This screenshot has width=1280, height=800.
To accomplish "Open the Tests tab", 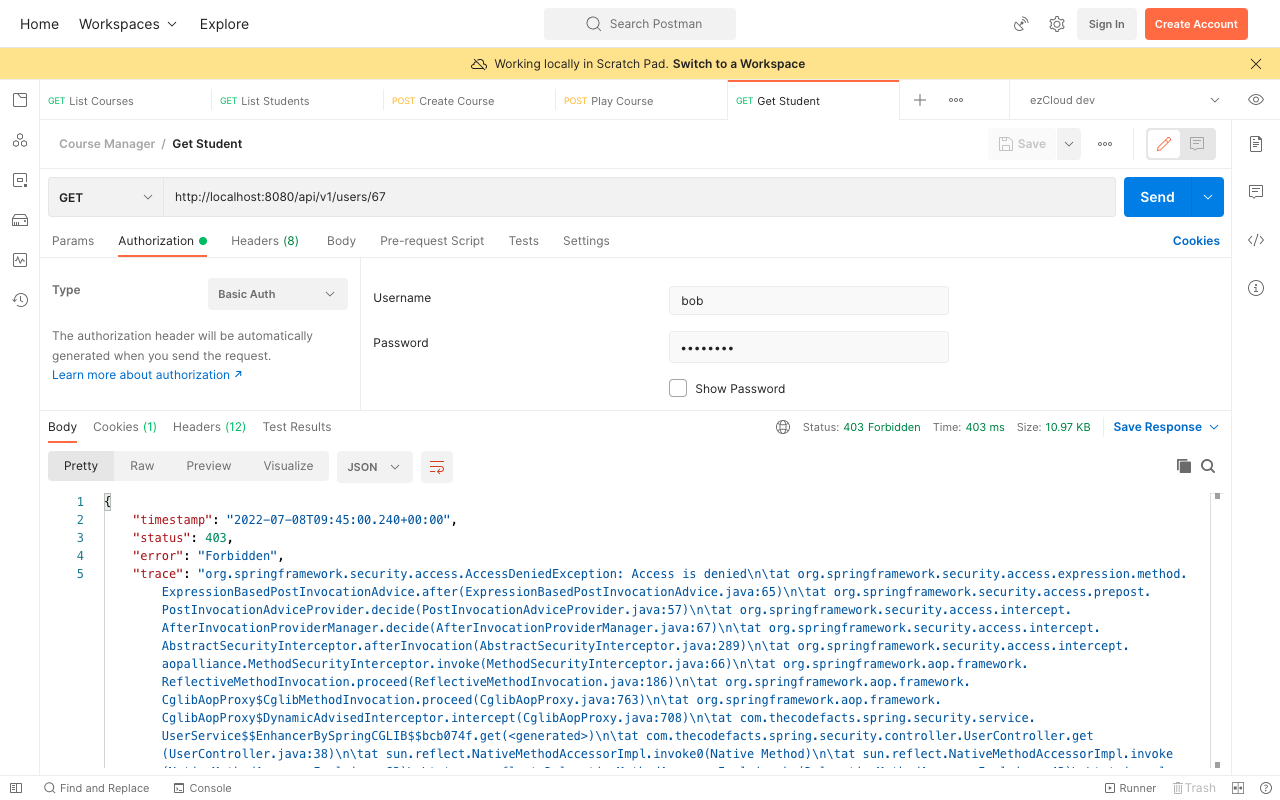I will [x=523, y=241].
